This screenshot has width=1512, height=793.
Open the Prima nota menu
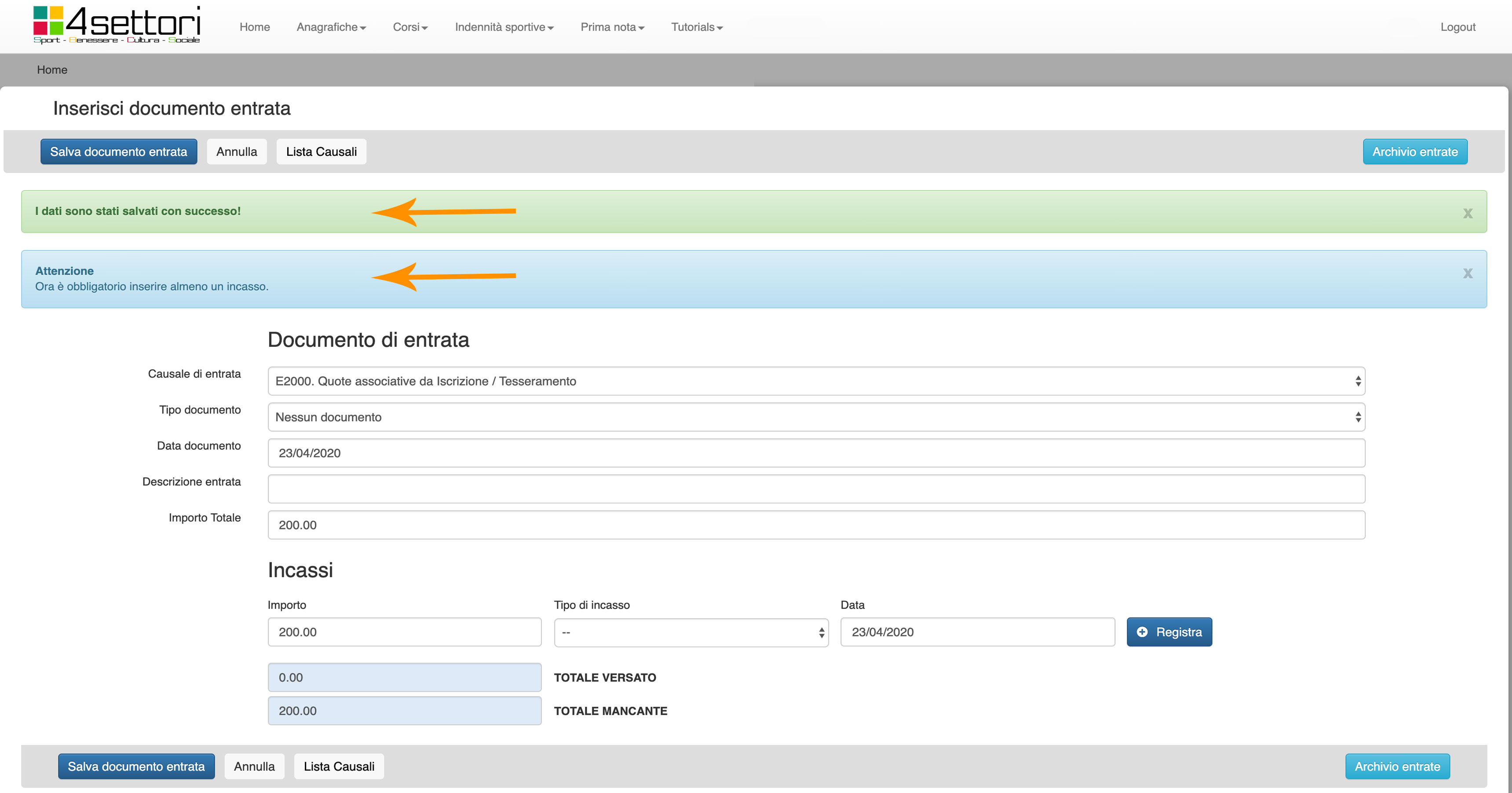tap(612, 27)
